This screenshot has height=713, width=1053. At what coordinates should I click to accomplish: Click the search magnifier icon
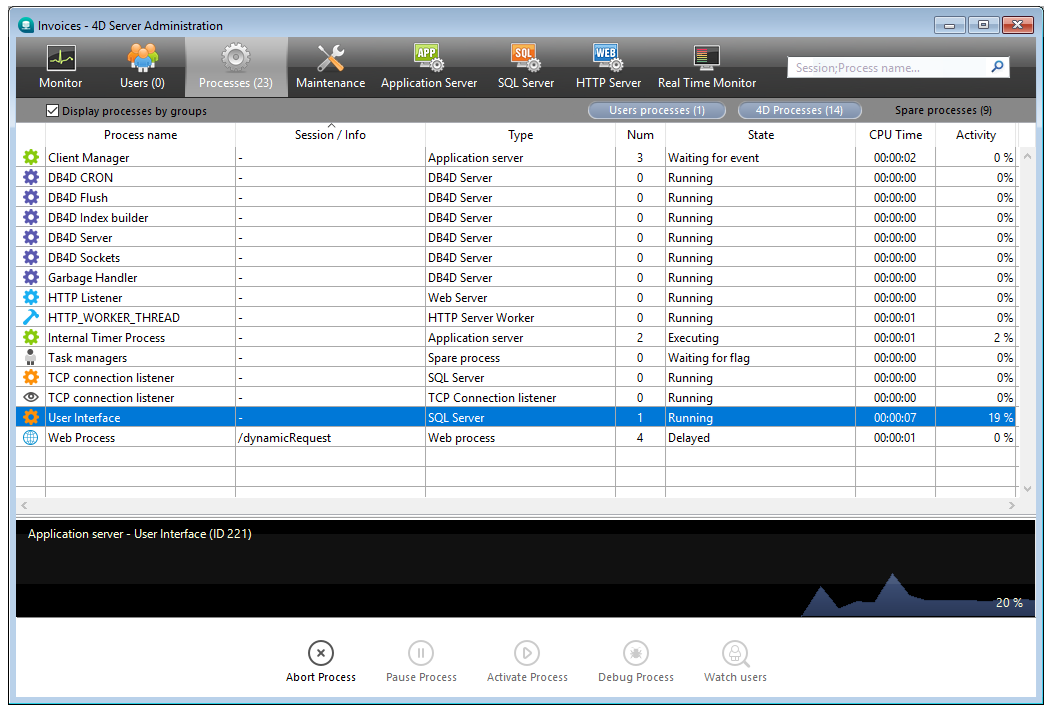coord(997,67)
